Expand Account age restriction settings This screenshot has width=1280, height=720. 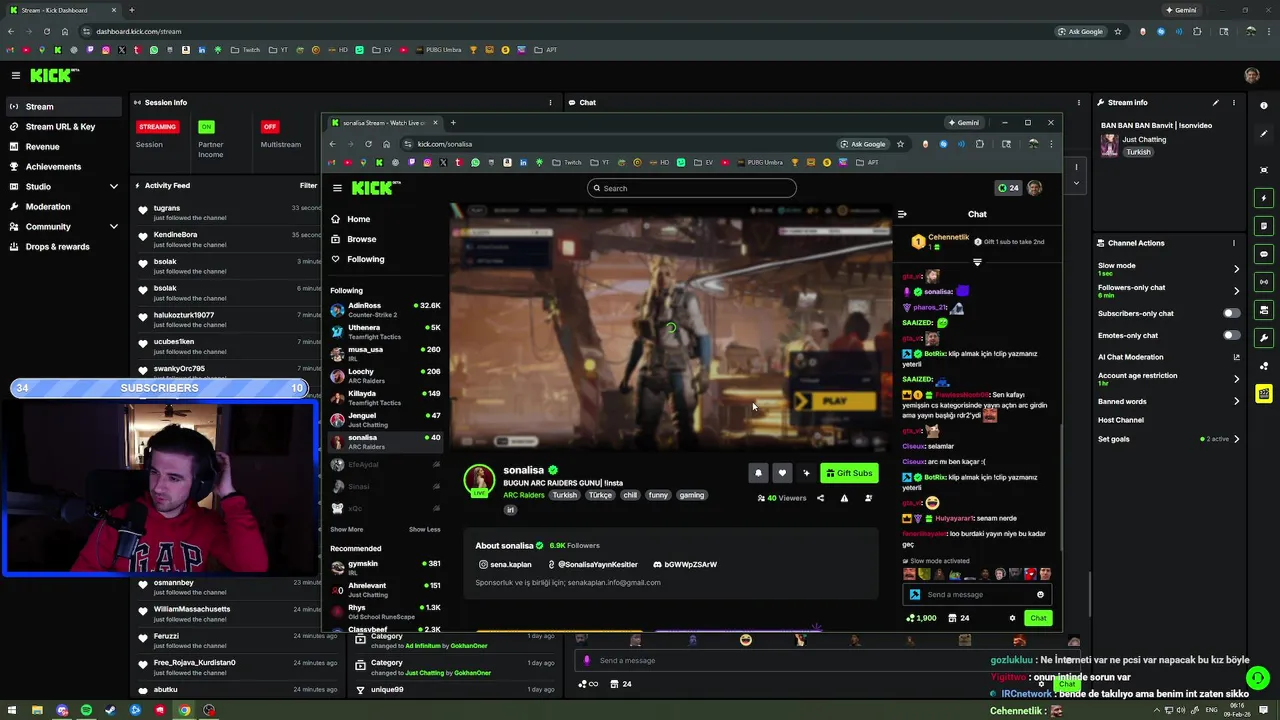pyautogui.click(x=1236, y=379)
